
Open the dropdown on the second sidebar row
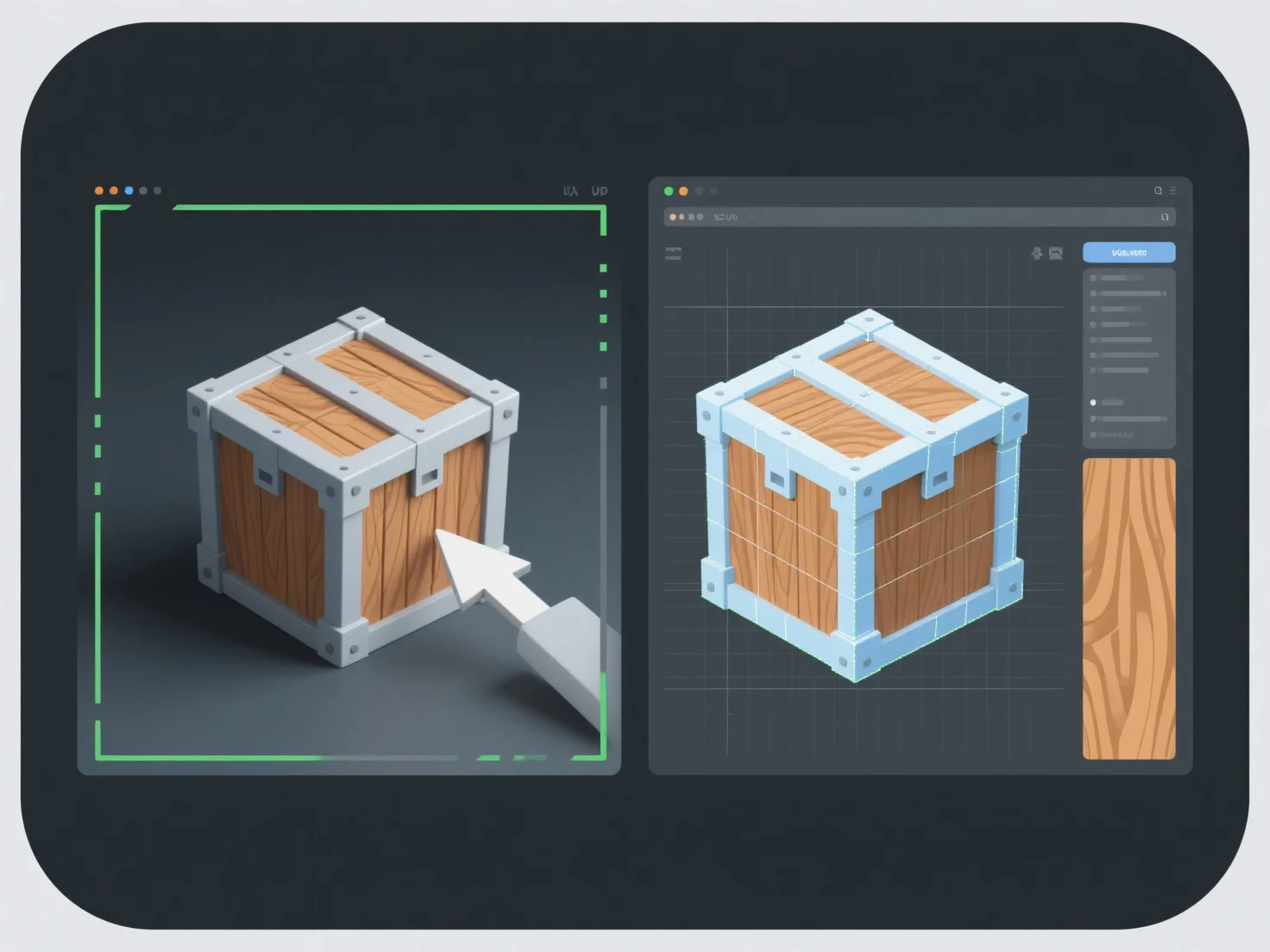click(x=1166, y=293)
